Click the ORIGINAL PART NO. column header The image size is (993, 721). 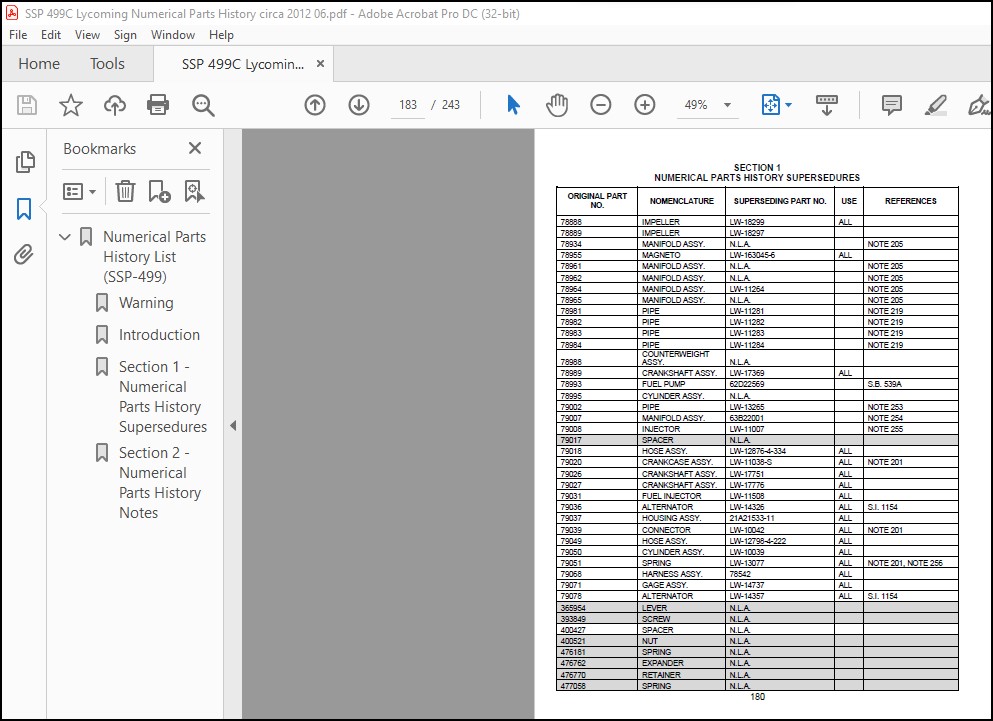pos(597,201)
